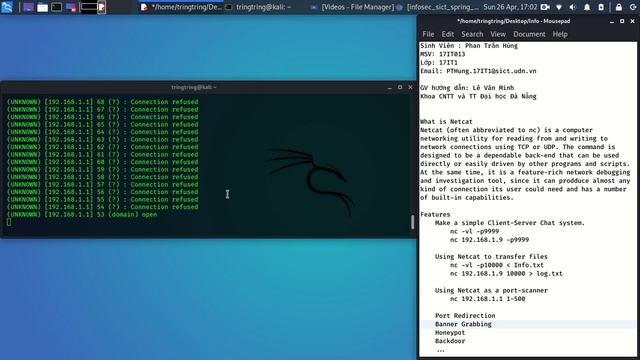Open the volume speaker tray icon
Viewport: 640px width, 360px height.
(573, 7)
